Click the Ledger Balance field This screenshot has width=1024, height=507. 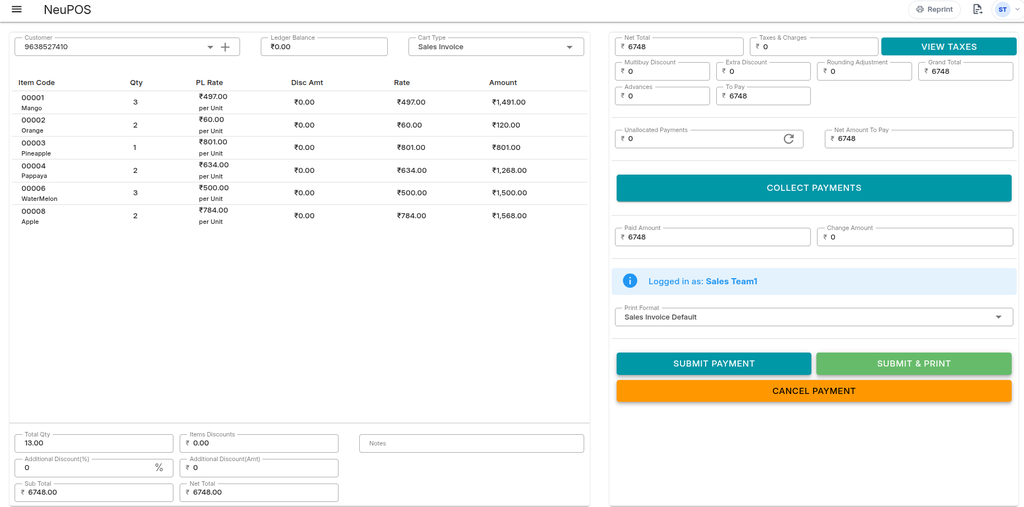[324, 47]
